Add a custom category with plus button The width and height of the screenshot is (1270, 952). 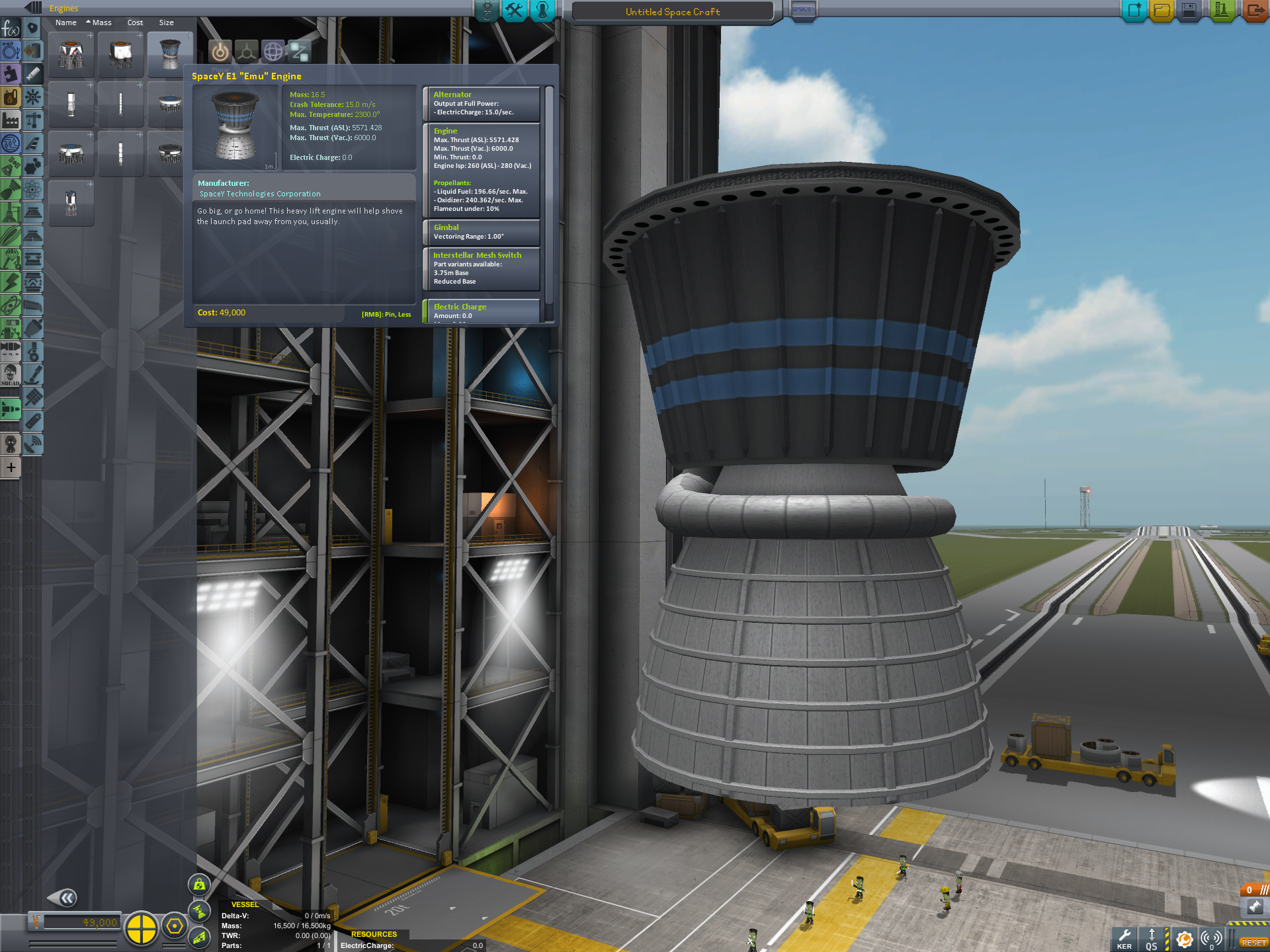tap(11, 467)
